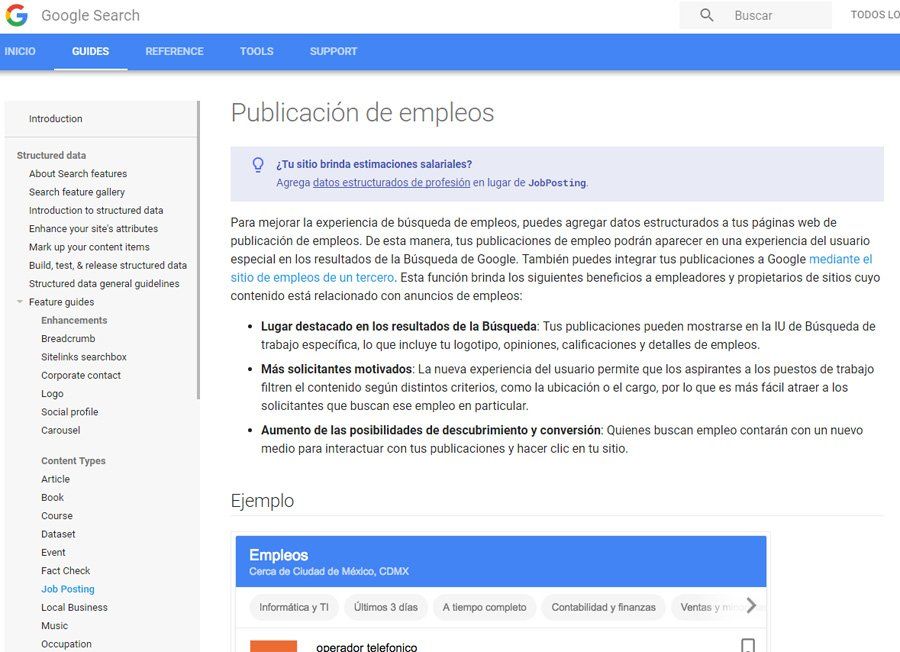This screenshot has height=652, width=900.
Task: Select the Informática y TI filter chip
Action: click(293, 607)
